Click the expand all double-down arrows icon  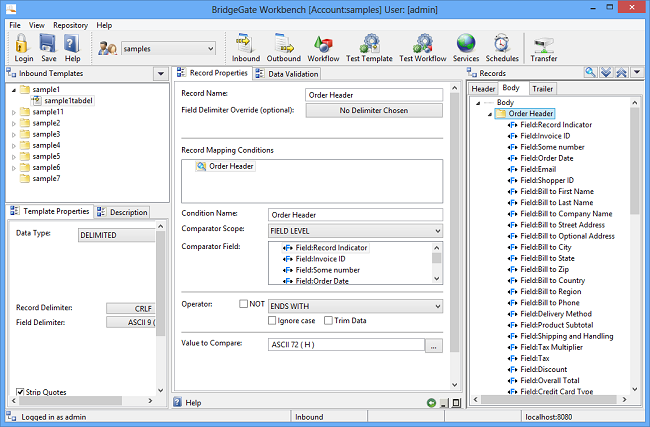point(606,73)
